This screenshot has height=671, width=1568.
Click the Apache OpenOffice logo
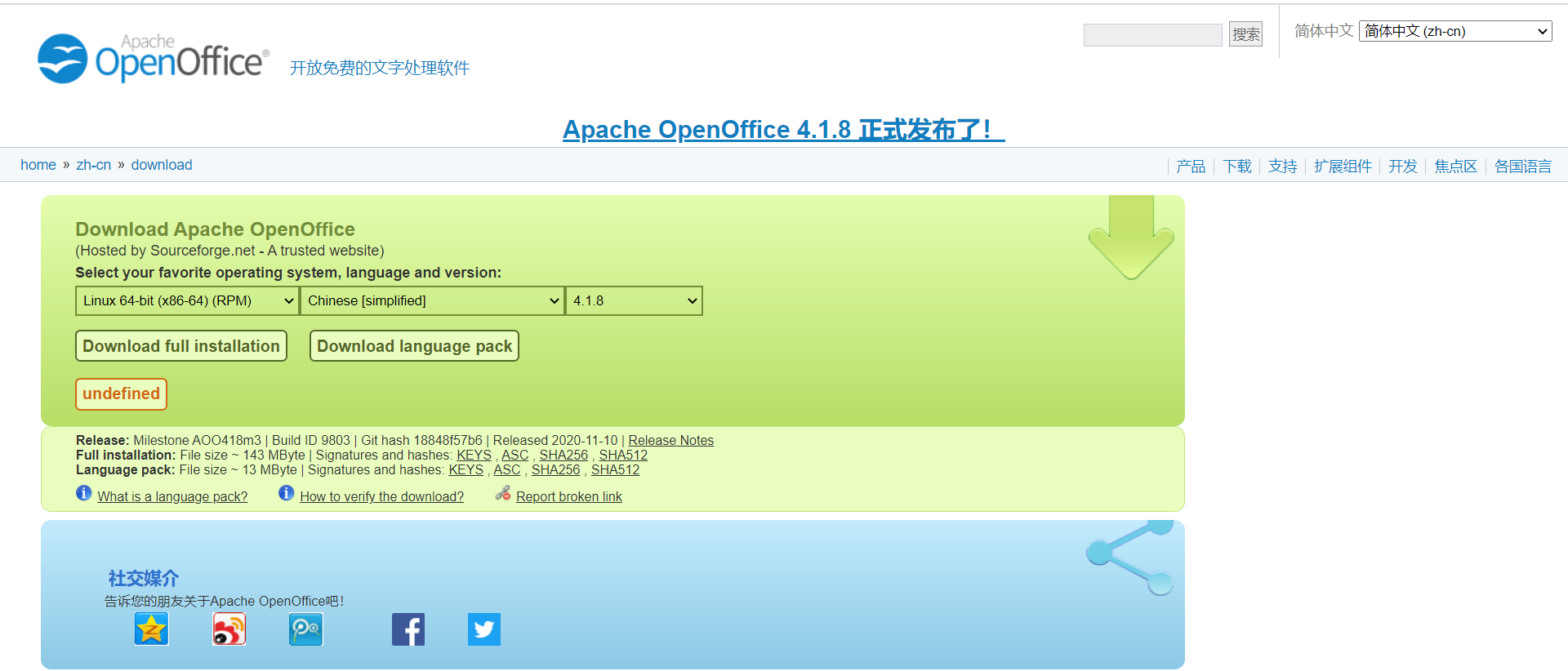(154, 58)
